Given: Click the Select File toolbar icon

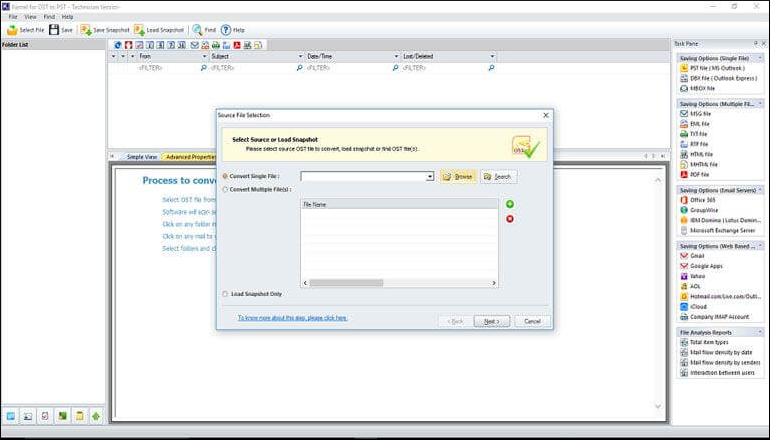Looking at the screenshot, I should pyautogui.click(x=12, y=30).
